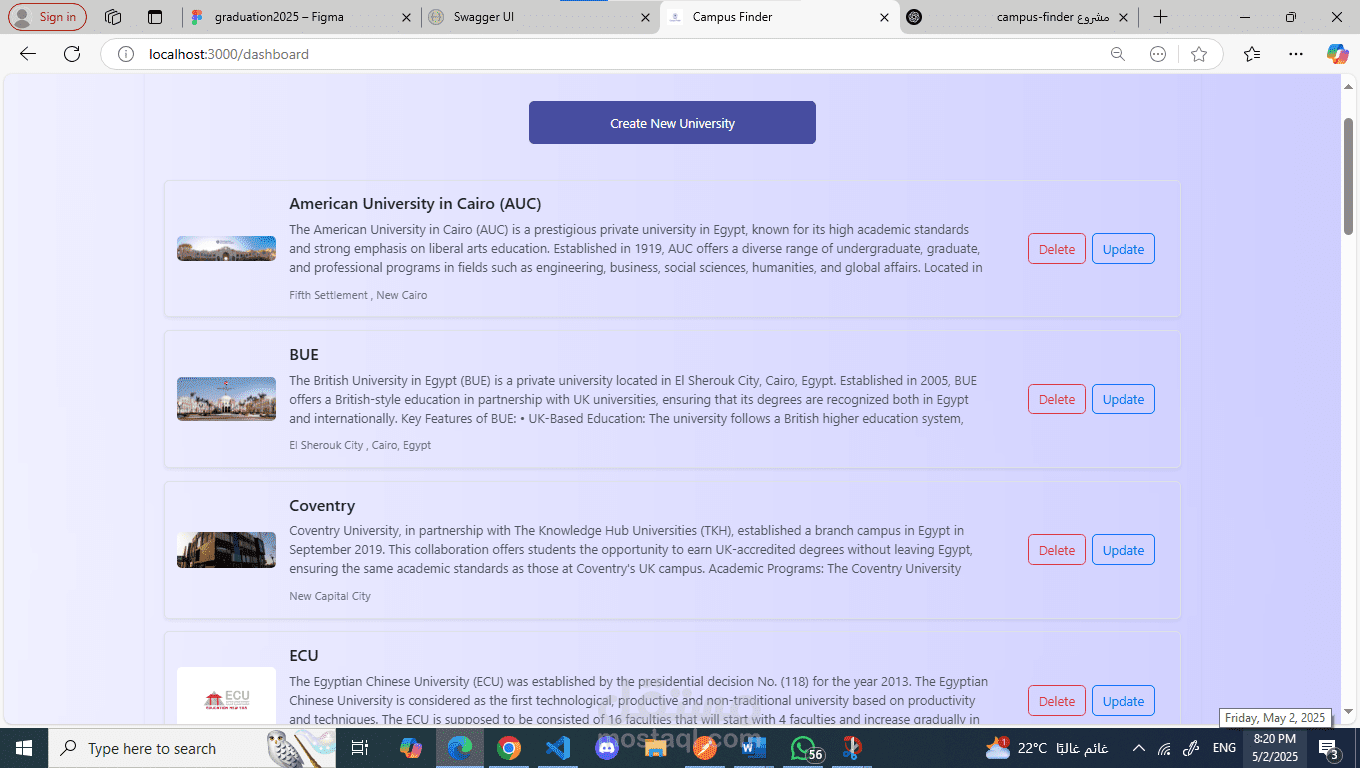Click the ECU logo thumbnail
1360x768 pixels.
point(226,697)
